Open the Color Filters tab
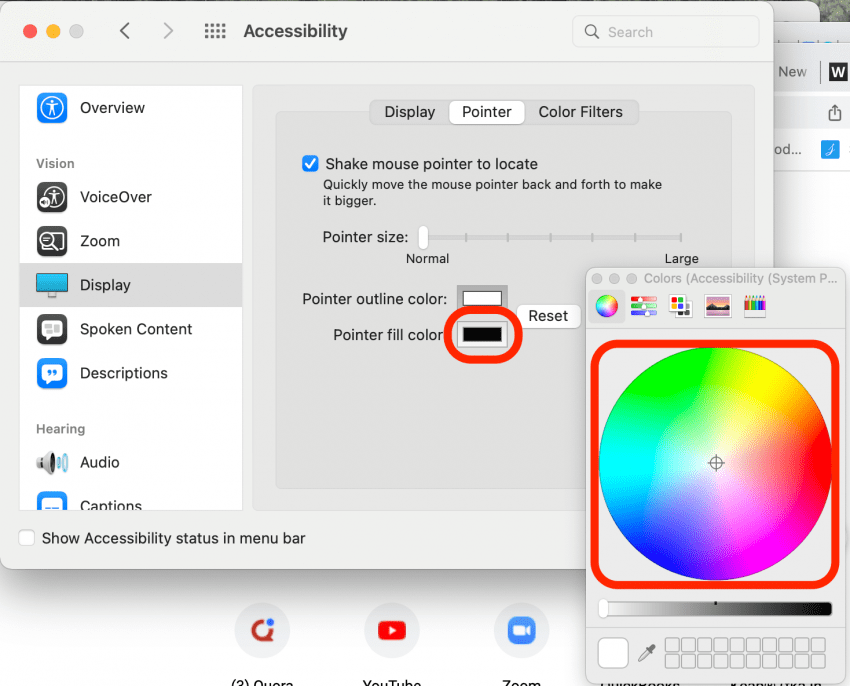Image resolution: width=850 pixels, height=686 pixels. click(x=581, y=112)
